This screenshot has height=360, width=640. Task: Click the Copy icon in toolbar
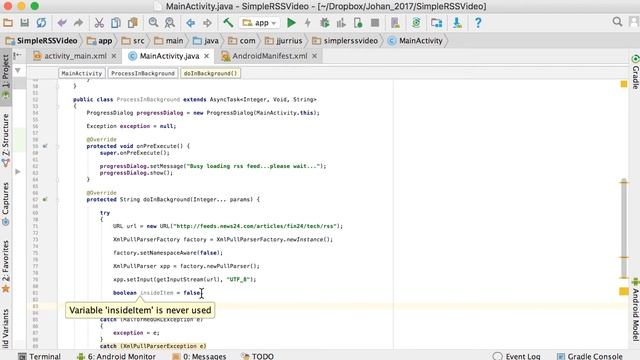click(116, 23)
